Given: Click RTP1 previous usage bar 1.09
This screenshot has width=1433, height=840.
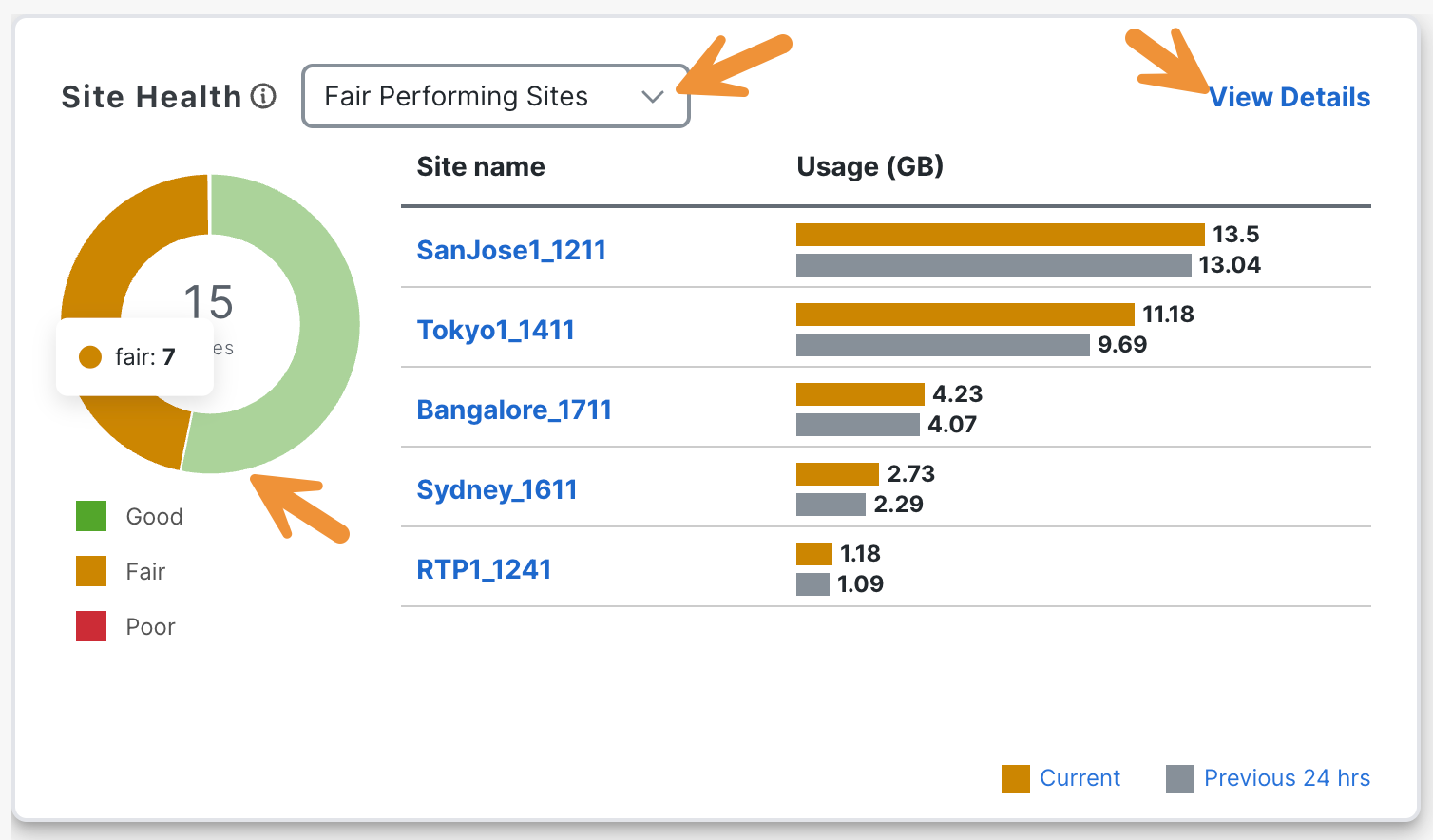Looking at the screenshot, I should pos(812,584).
